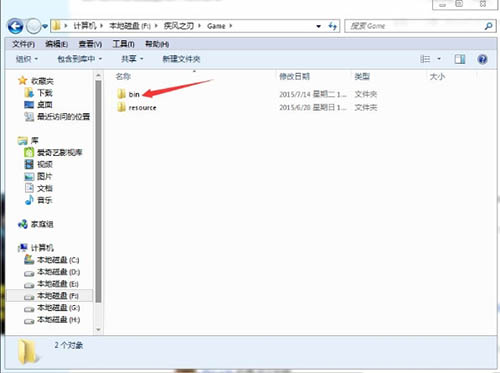Viewport: 500px width, 373px height.
Task: Click the 库 libraries node
Action: tap(29, 140)
